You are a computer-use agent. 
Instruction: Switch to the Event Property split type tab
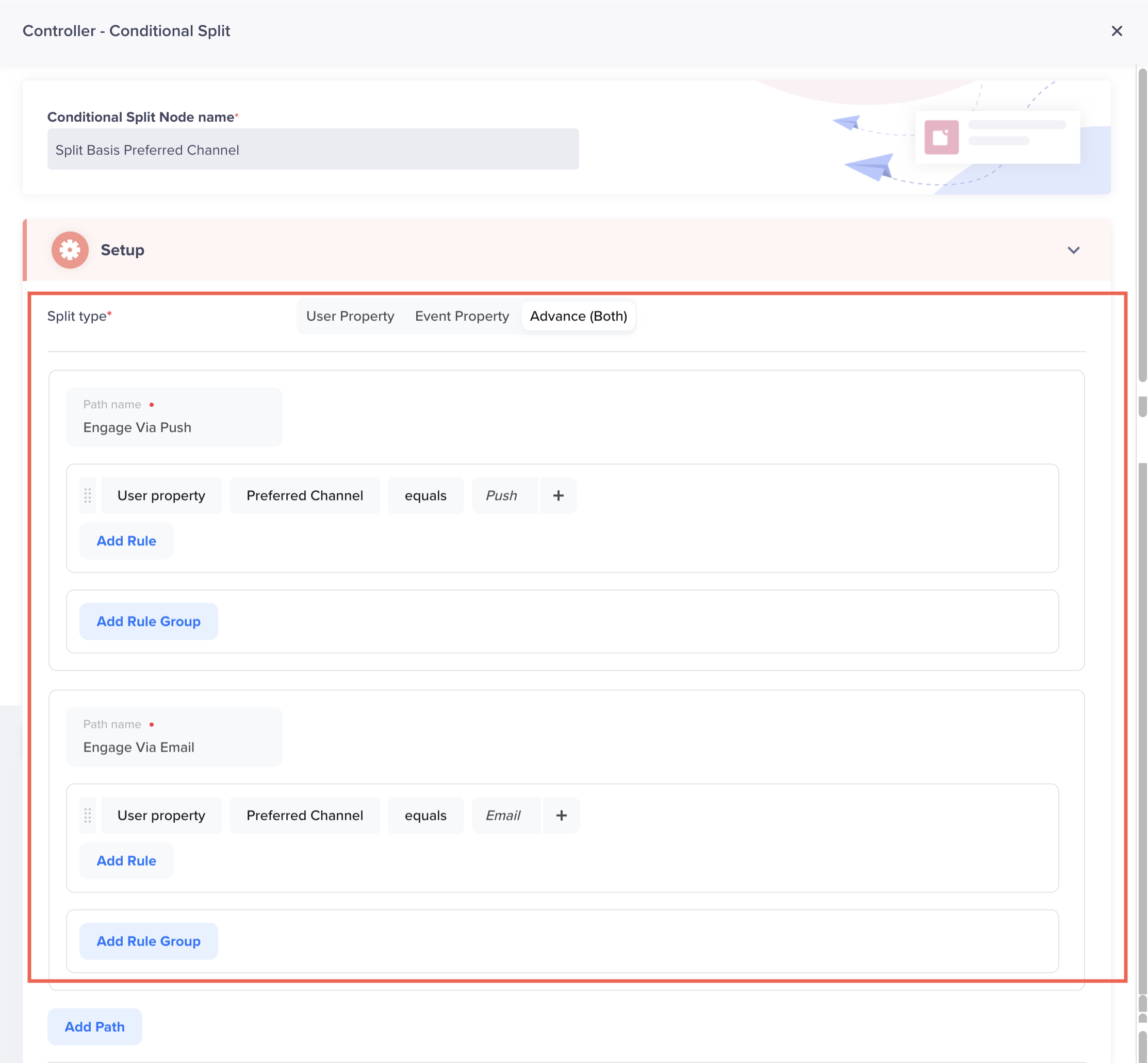click(462, 316)
